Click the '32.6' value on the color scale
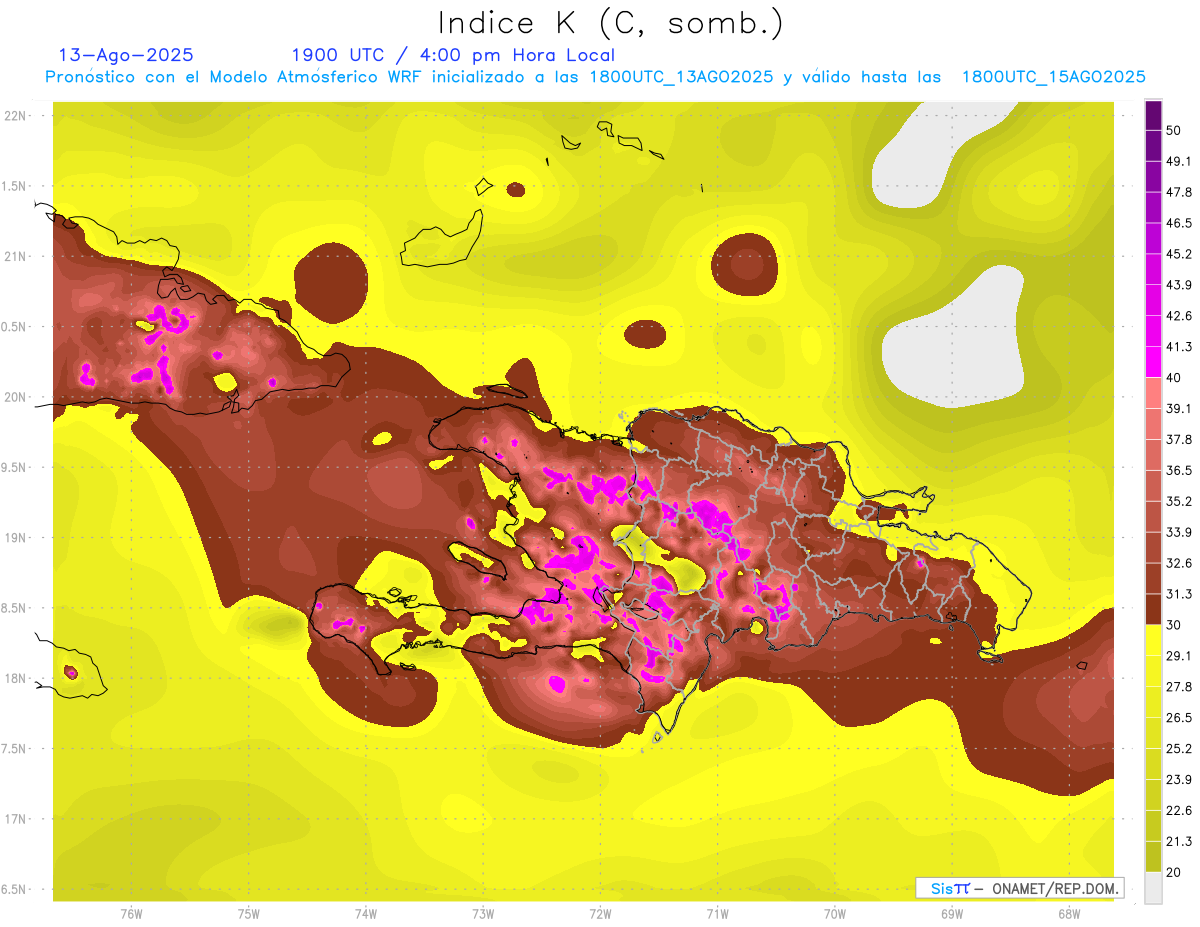The image size is (1200, 927). click(1179, 563)
